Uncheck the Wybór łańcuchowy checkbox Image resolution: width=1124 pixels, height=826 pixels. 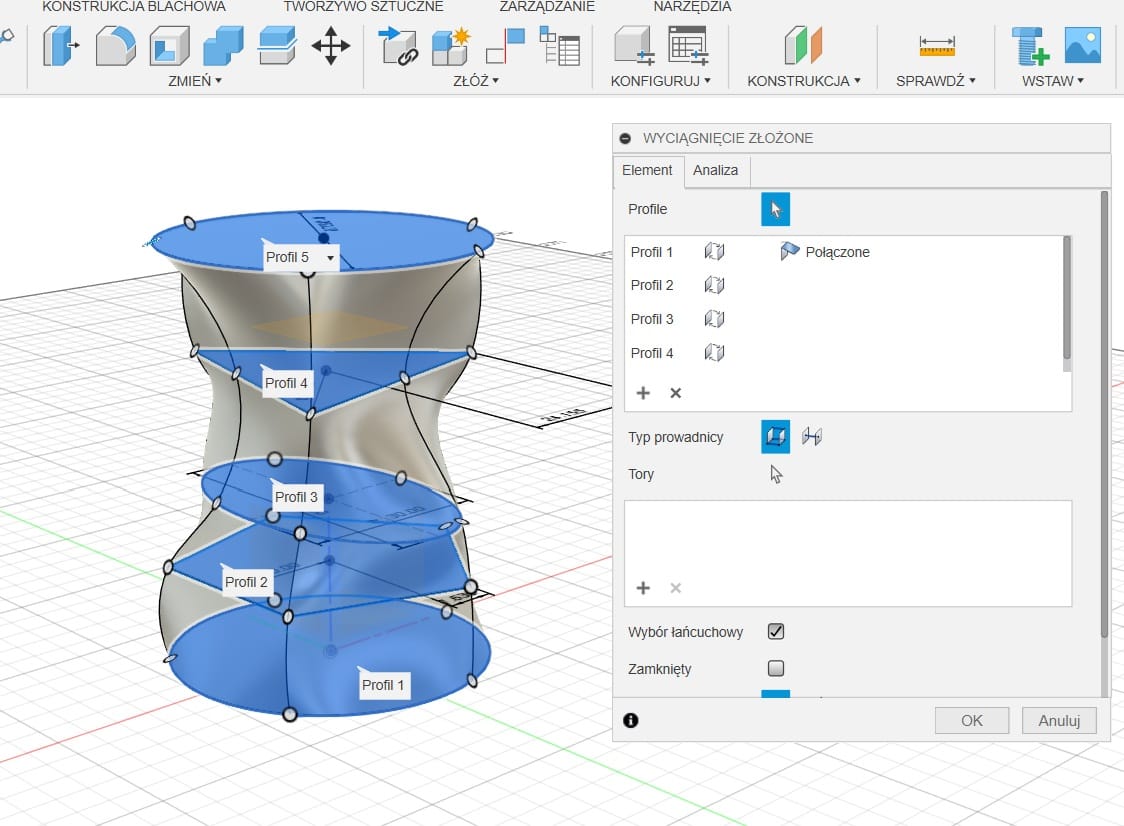point(775,632)
